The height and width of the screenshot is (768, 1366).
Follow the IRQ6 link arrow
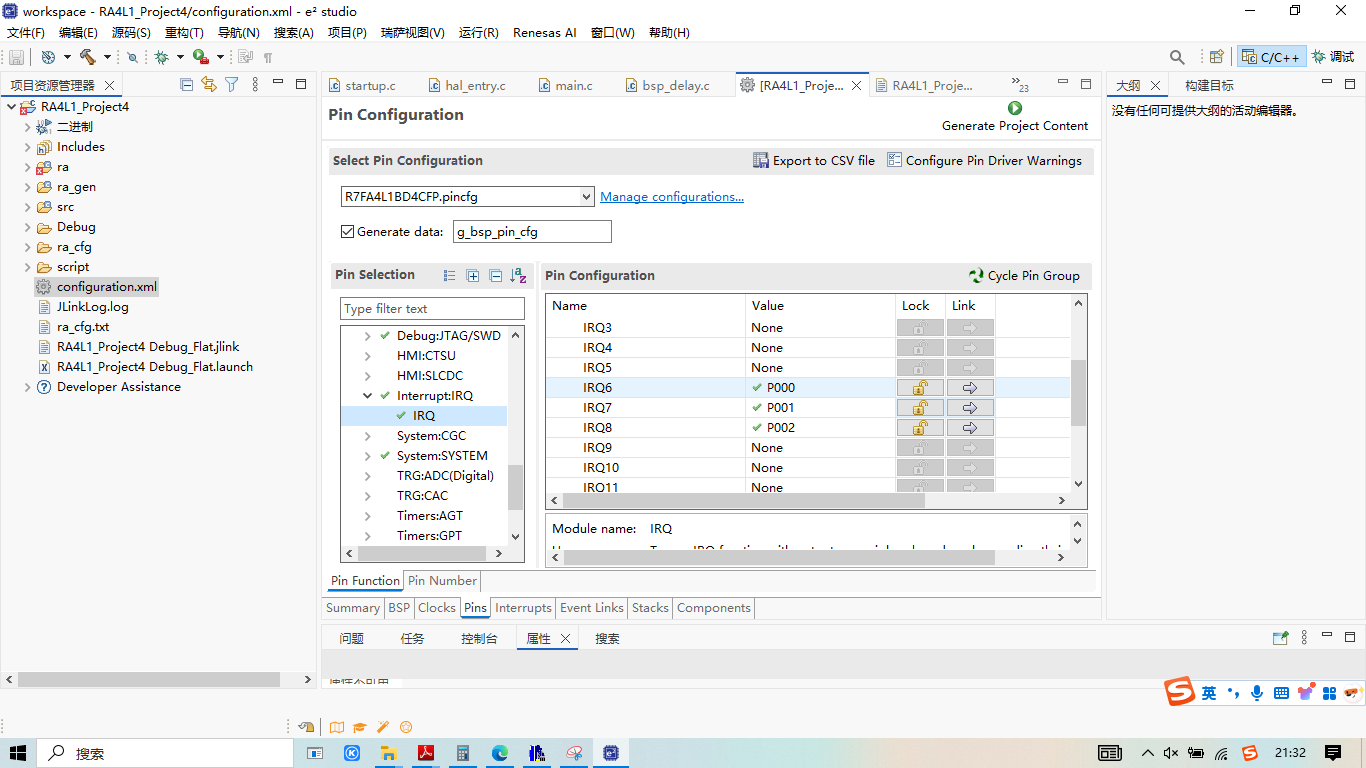point(970,388)
